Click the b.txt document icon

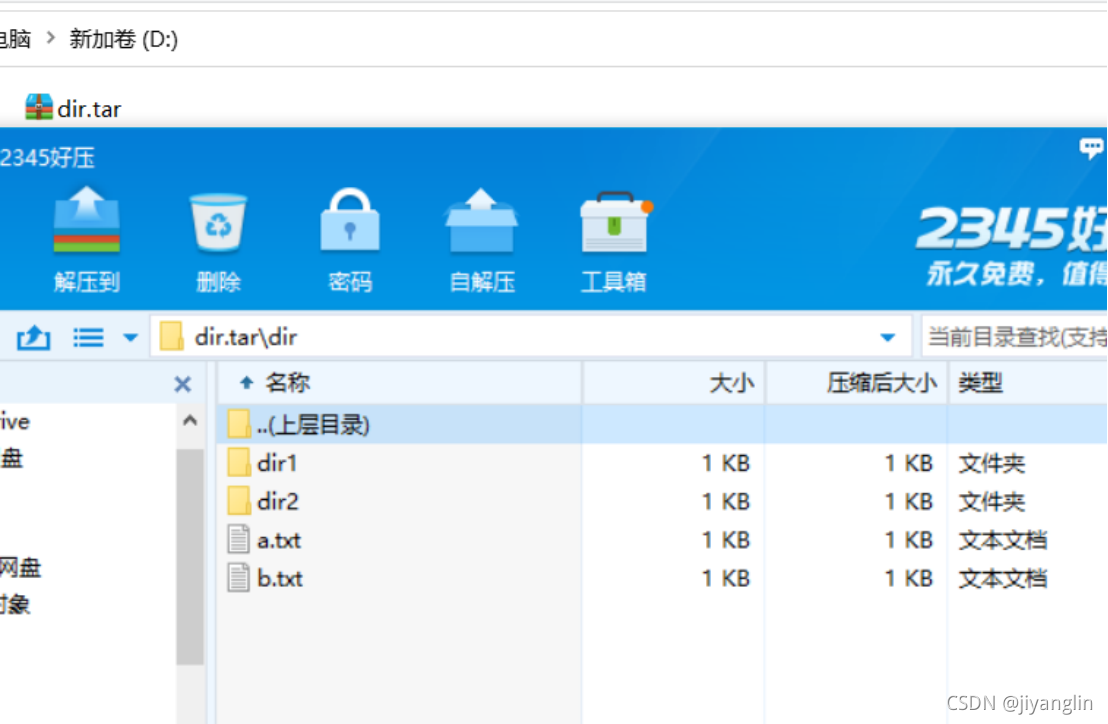click(x=239, y=578)
